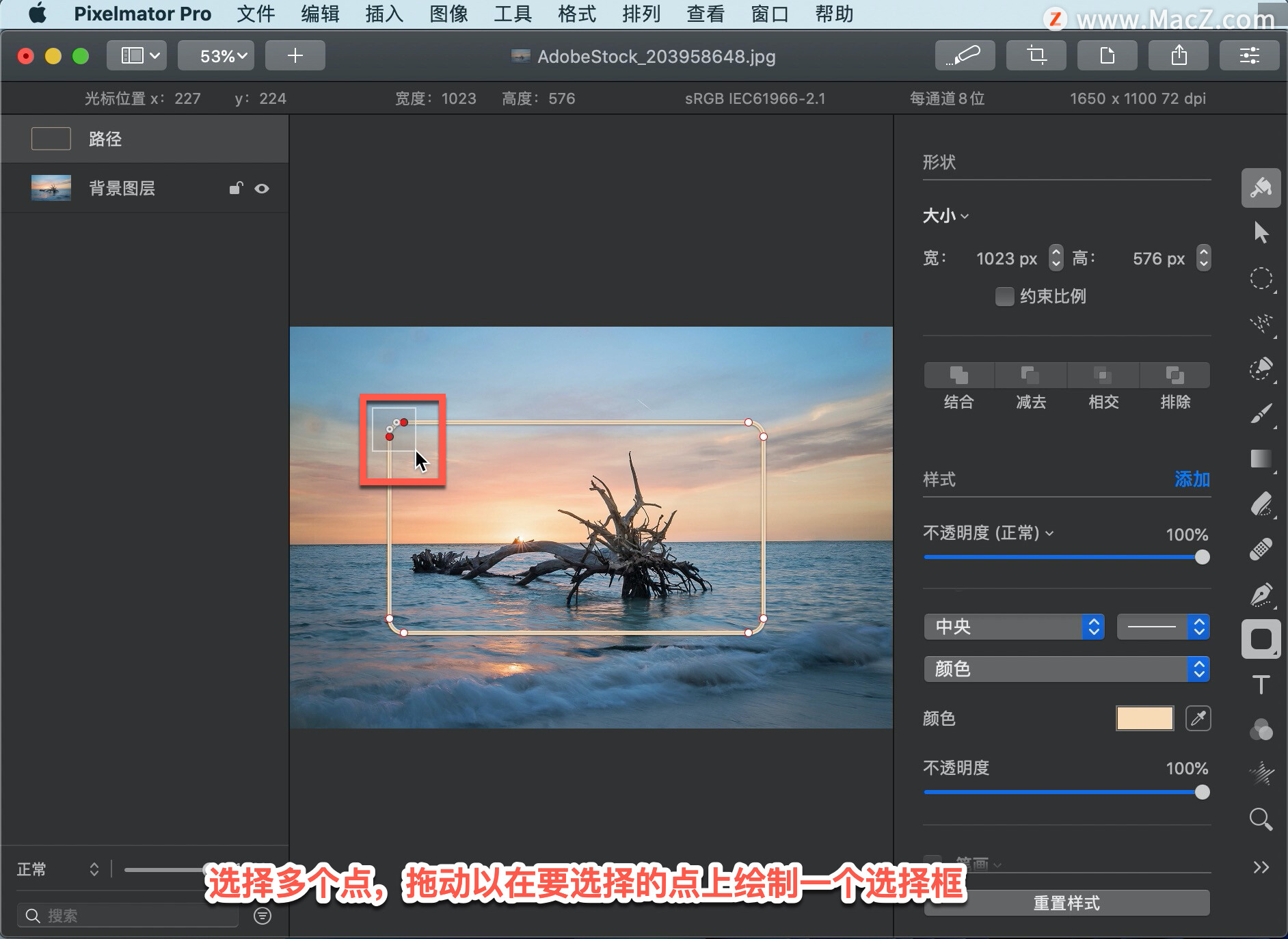
Task: Toggle the lock on 背景图层 layer
Action: tap(236, 188)
